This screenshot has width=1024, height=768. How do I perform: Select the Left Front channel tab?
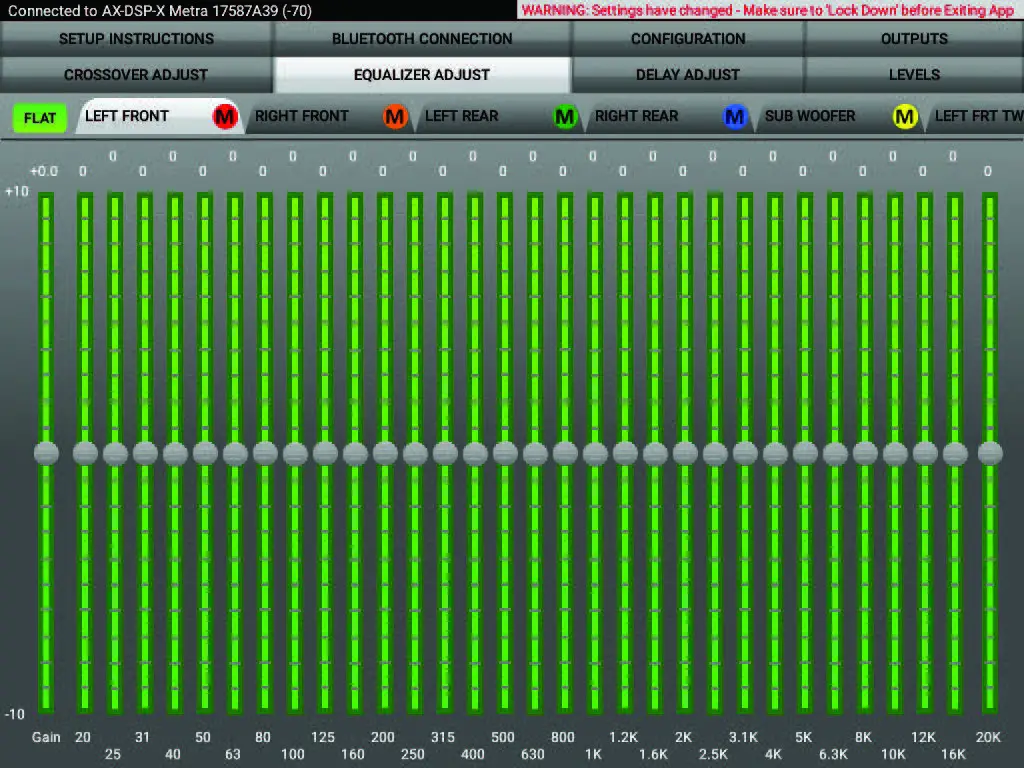pos(160,116)
